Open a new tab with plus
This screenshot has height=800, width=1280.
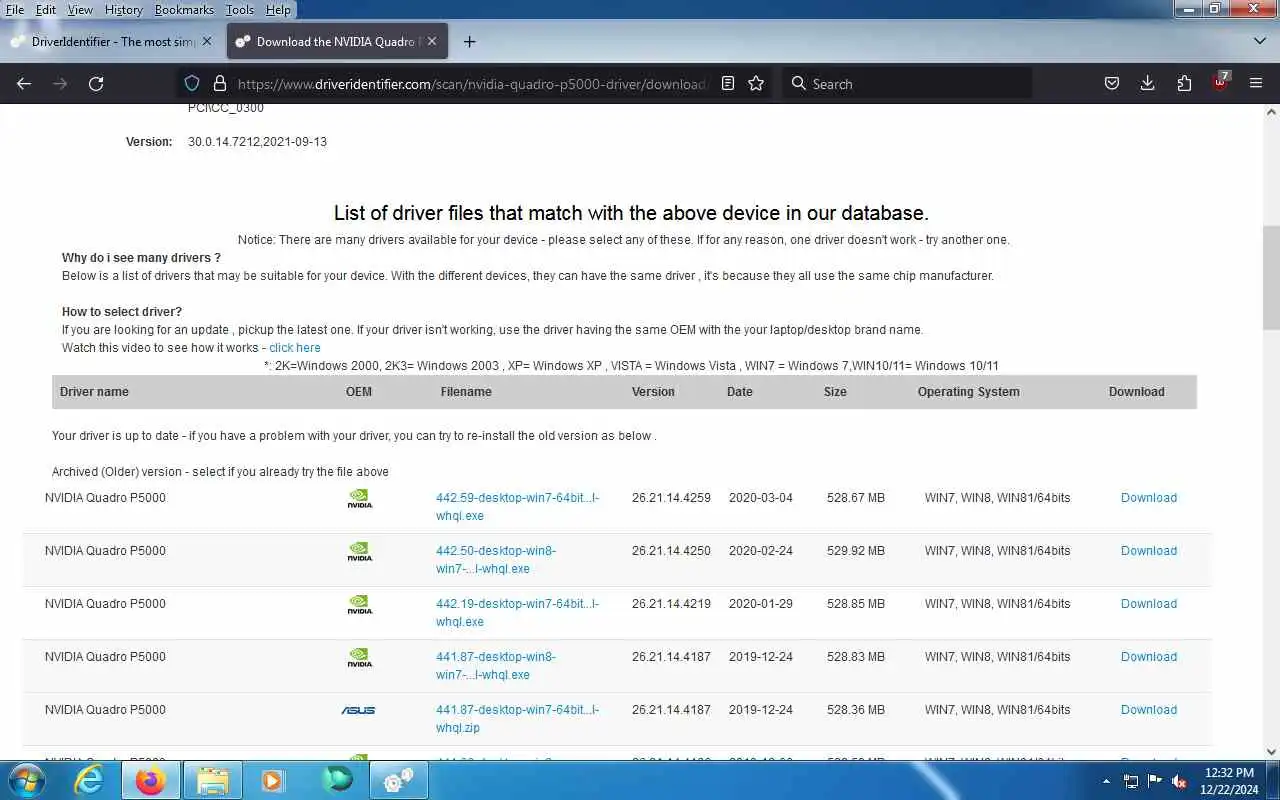tap(469, 42)
